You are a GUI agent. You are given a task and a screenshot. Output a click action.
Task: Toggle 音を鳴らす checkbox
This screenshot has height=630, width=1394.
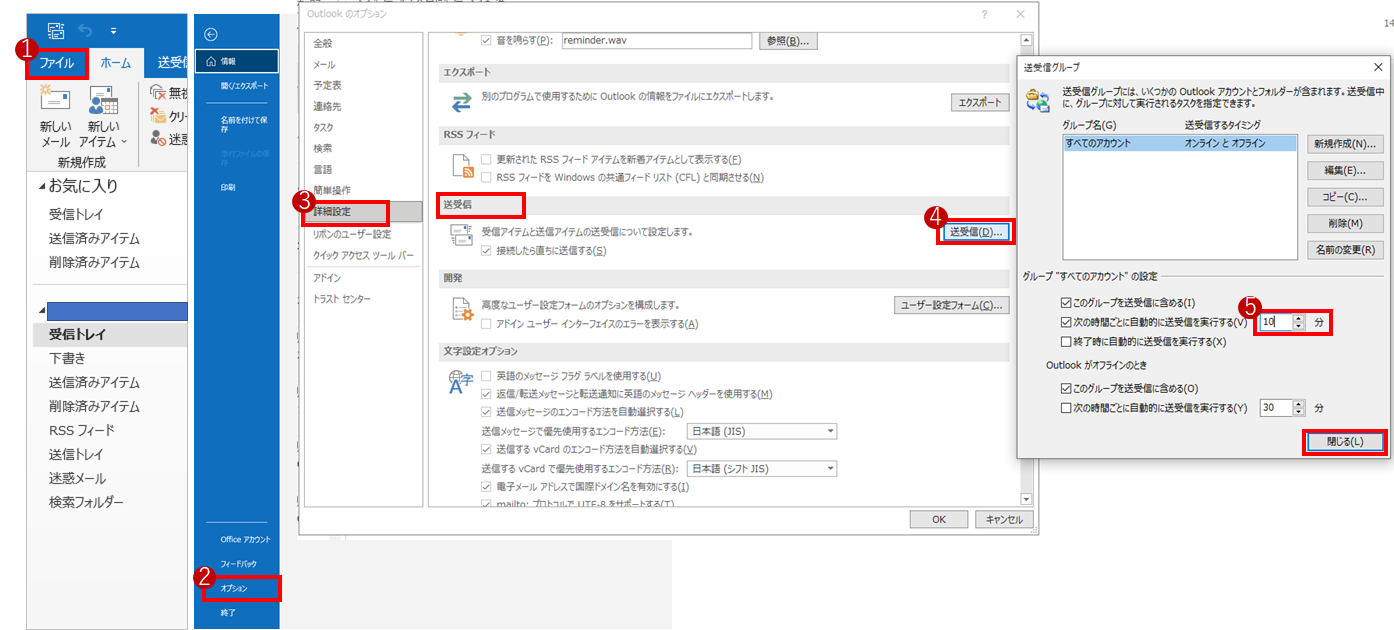[487, 41]
